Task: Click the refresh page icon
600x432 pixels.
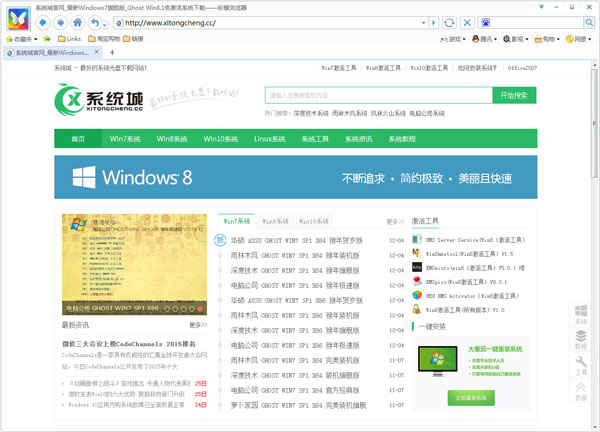Action: tap(449, 23)
